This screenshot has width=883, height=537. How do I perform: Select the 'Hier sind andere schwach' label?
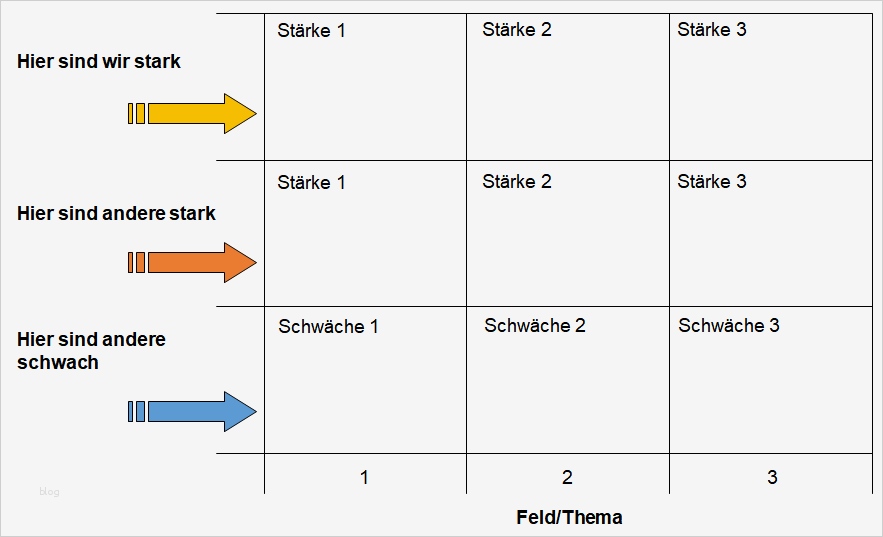click(x=91, y=351)
